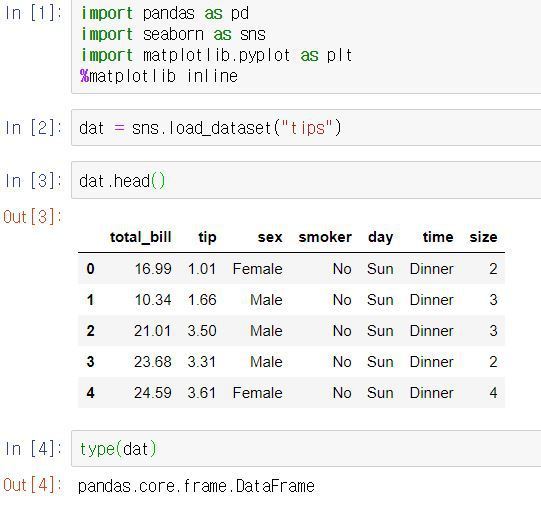Screen dimensions: 541x509
Task: Select the 'In [3]:' prompt label
Action: (x=33, y=180)
